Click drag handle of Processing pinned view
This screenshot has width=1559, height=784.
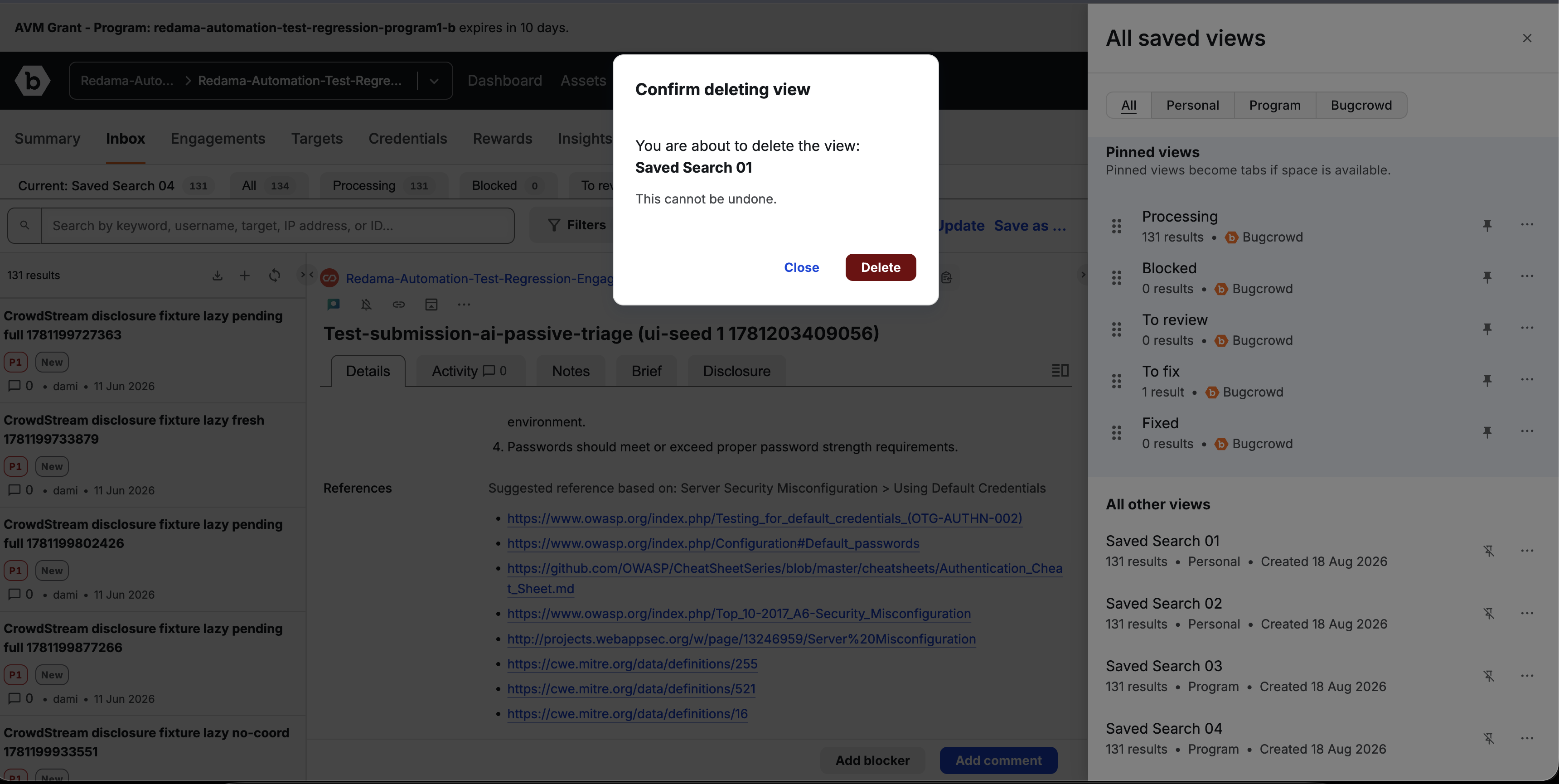tap(1117, 226)
